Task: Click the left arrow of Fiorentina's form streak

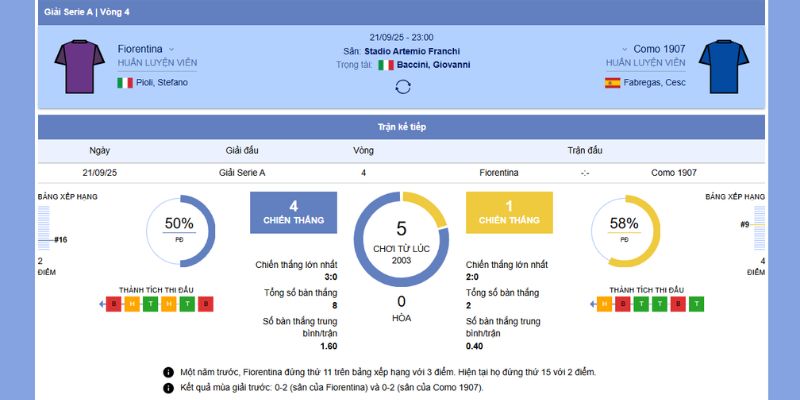Action: point(102,303)
